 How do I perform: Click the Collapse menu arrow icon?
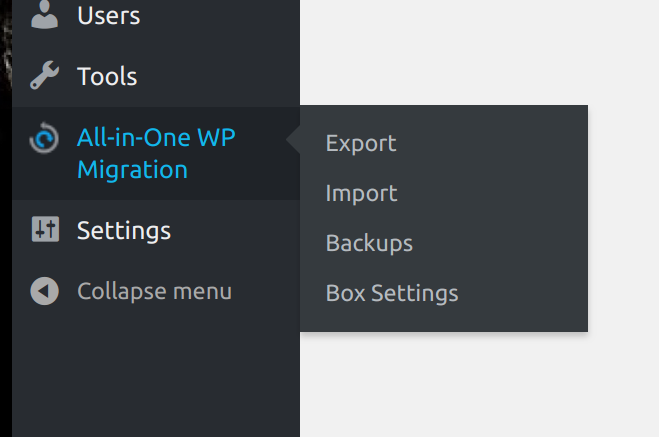tap(45, 291)
